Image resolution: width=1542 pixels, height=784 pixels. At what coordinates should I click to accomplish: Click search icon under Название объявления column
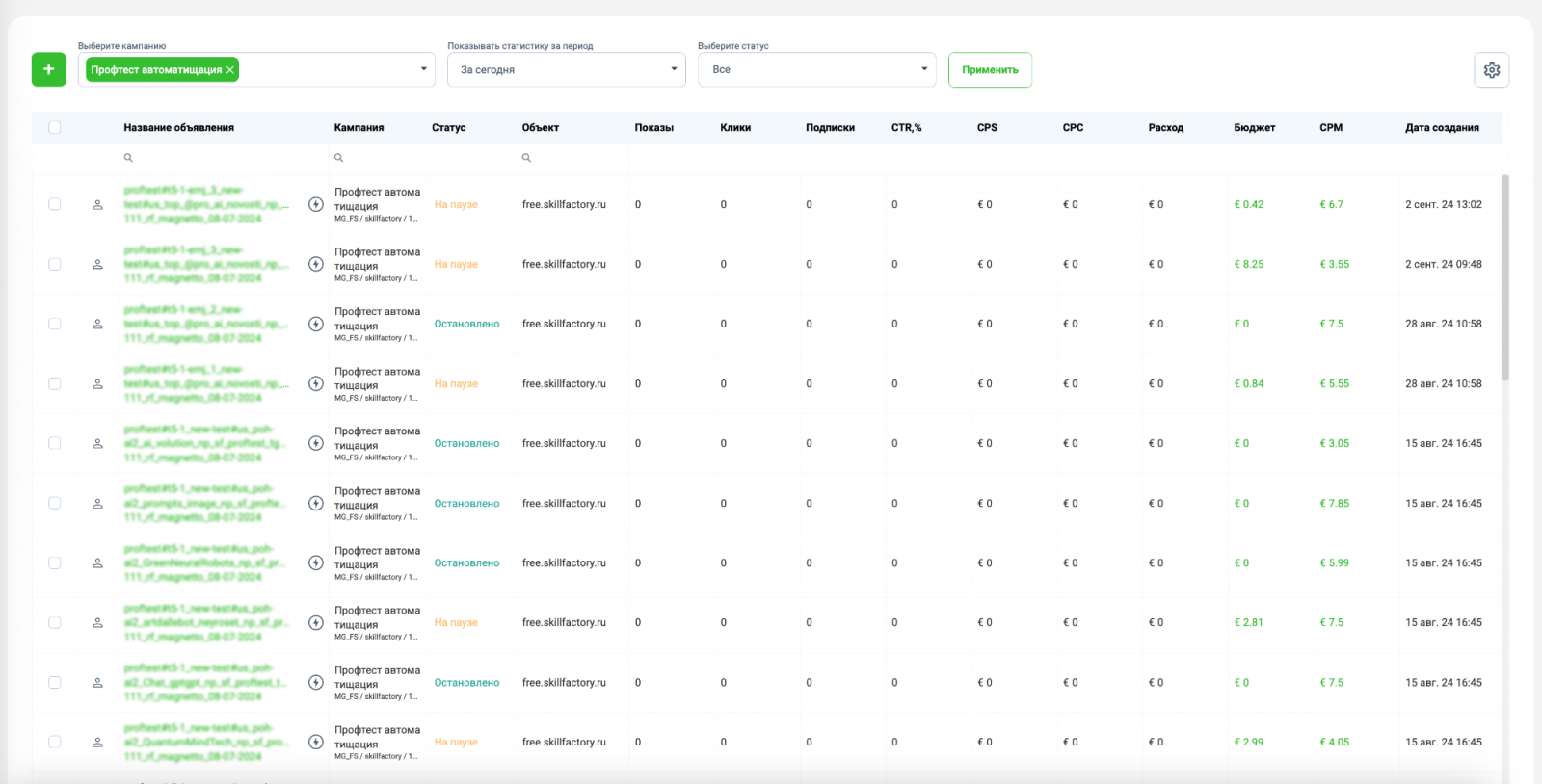128,158
